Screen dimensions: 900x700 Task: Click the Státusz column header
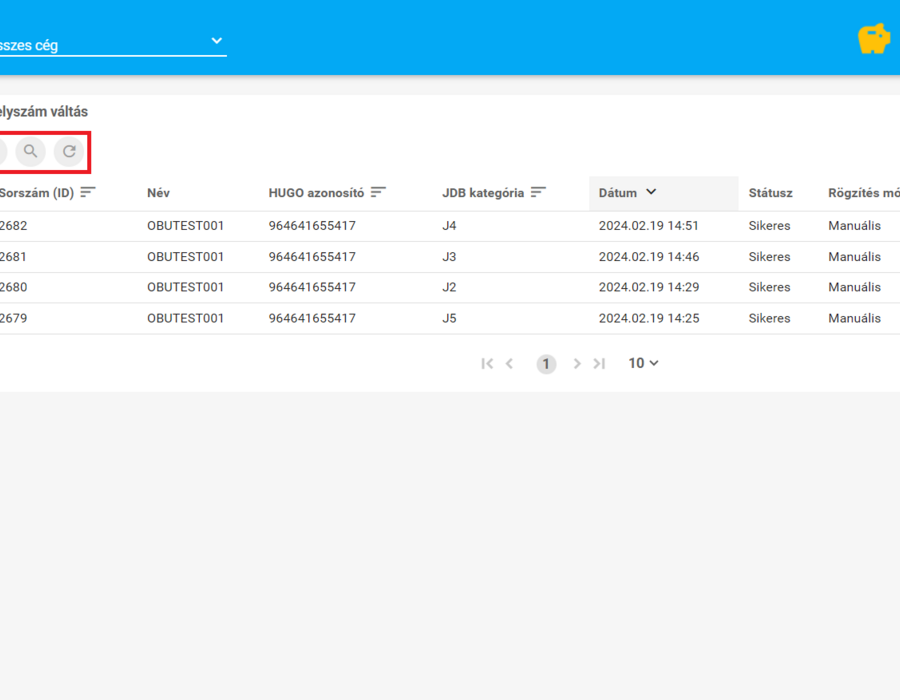pos(770,193)
